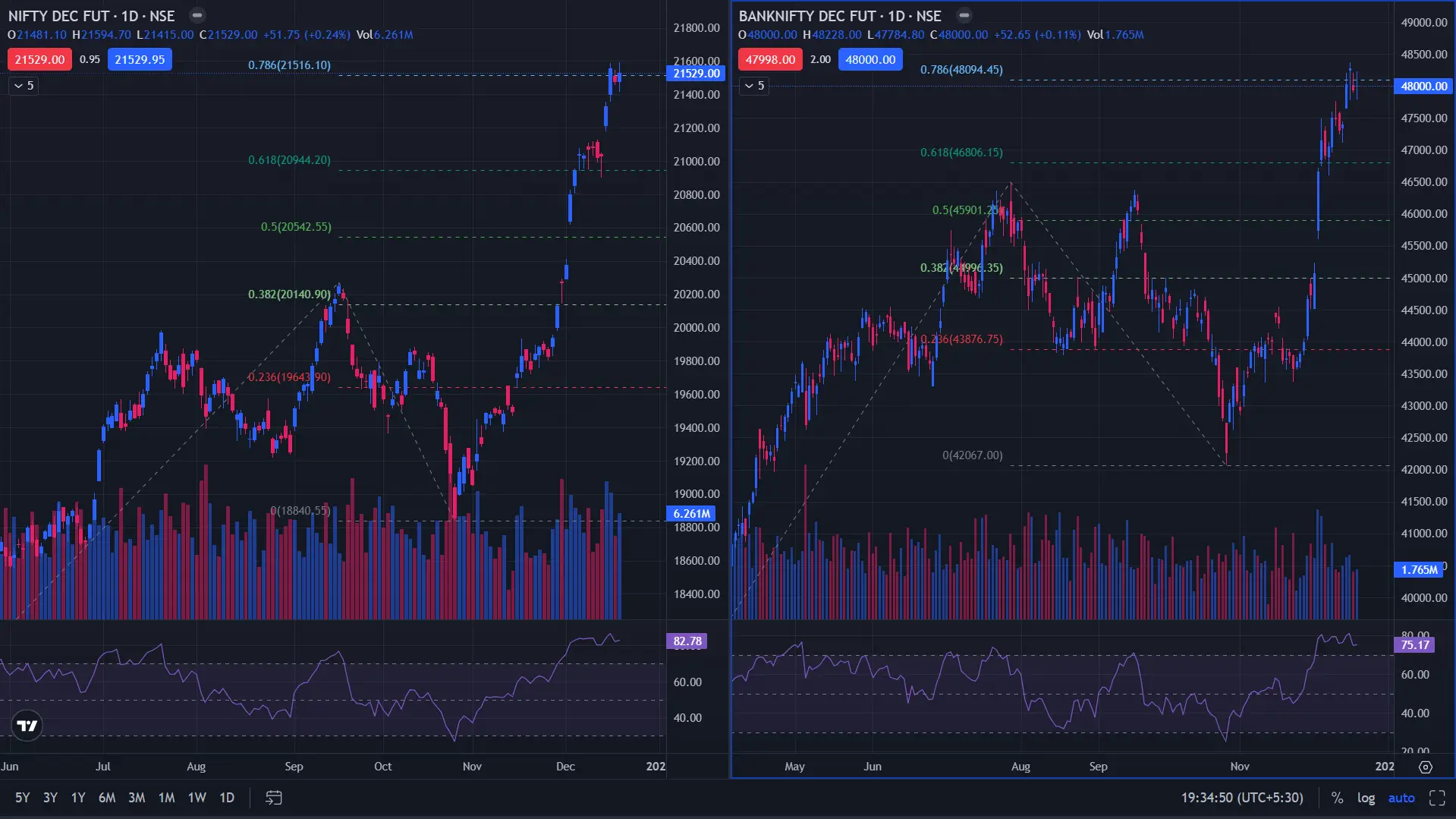This screenshot has width=1456, height=819.
Task: Open timezone menu showing 19:34:50 (UTC+5:30)
Action: click(x=1242, y=798)
